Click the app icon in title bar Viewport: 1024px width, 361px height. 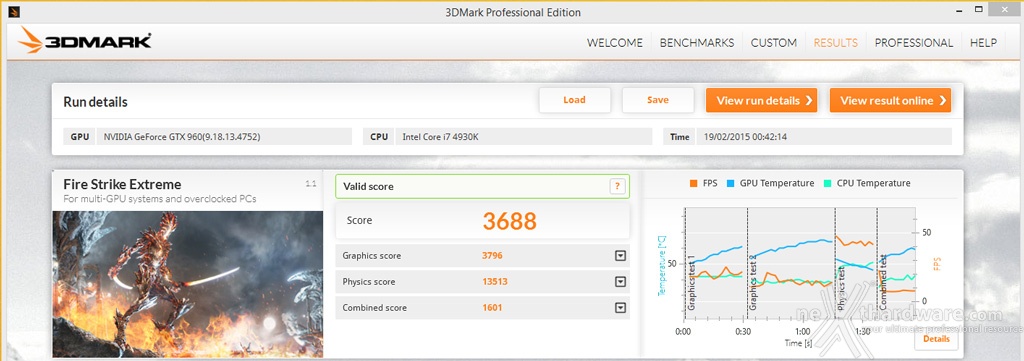coord(14,11)
